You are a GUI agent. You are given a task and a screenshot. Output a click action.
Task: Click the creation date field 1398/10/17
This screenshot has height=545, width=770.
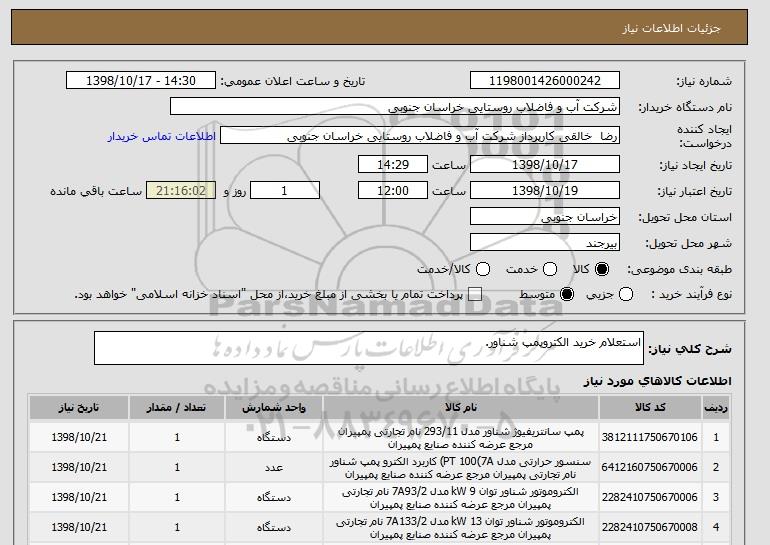coord(545,164)
